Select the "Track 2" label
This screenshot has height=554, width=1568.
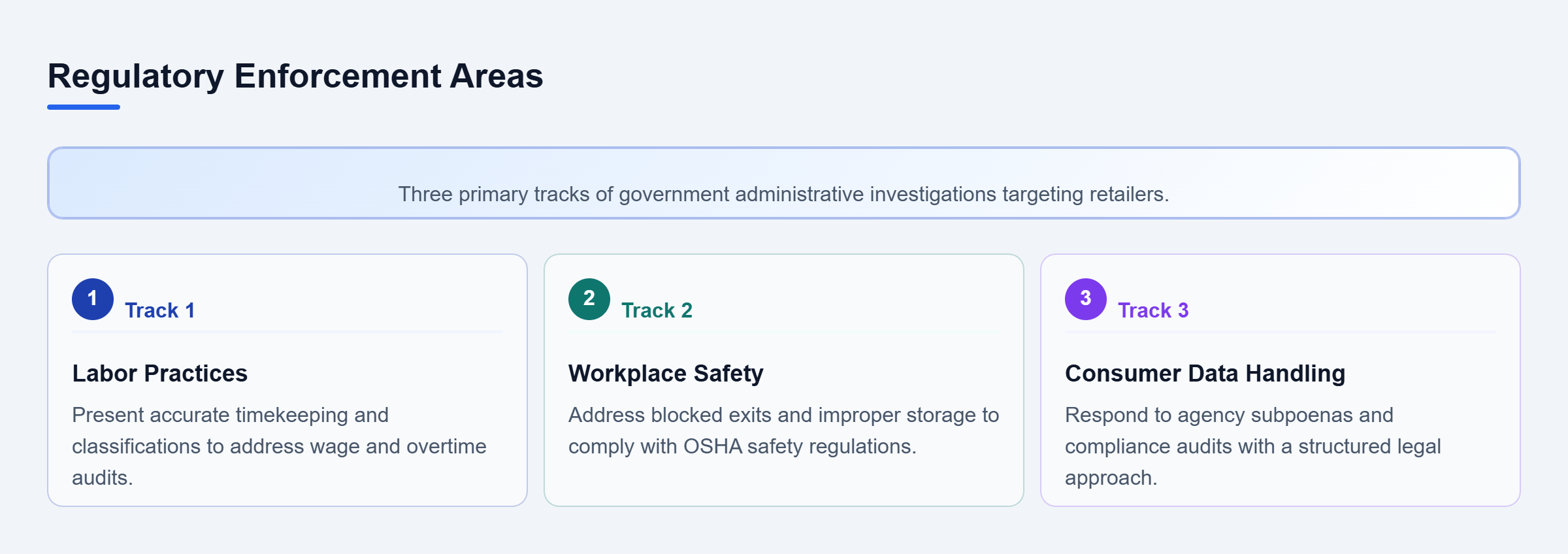(657, 310)
